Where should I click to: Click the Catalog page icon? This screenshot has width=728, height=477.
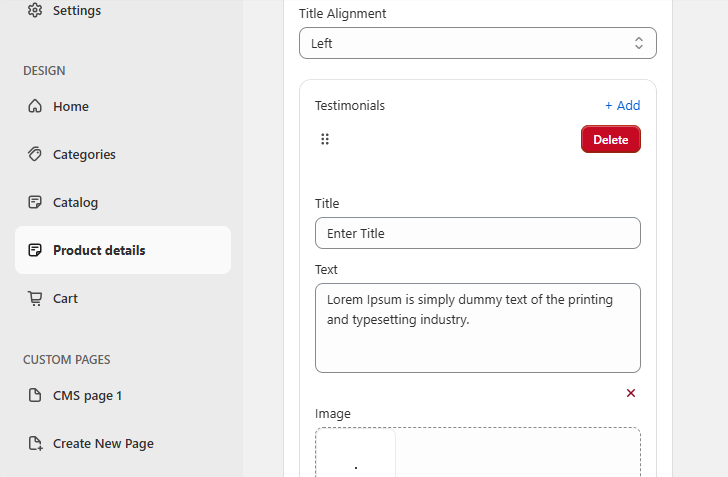35,202
